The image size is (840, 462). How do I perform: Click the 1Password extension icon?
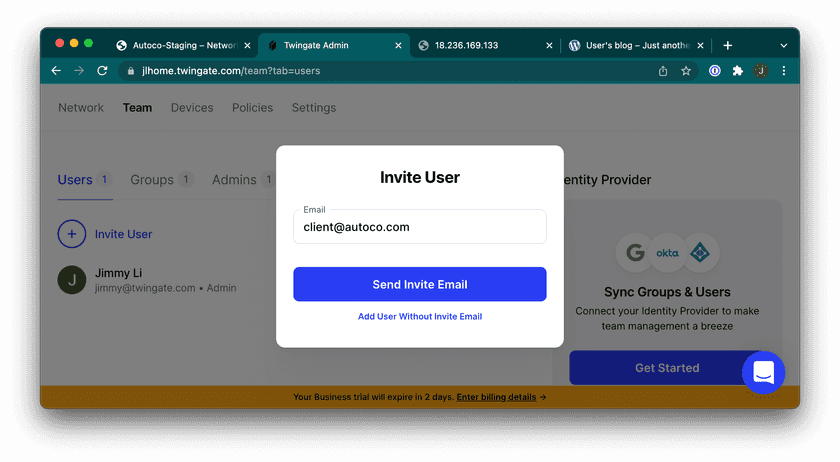pyautogui.click(x=715, y=71)
